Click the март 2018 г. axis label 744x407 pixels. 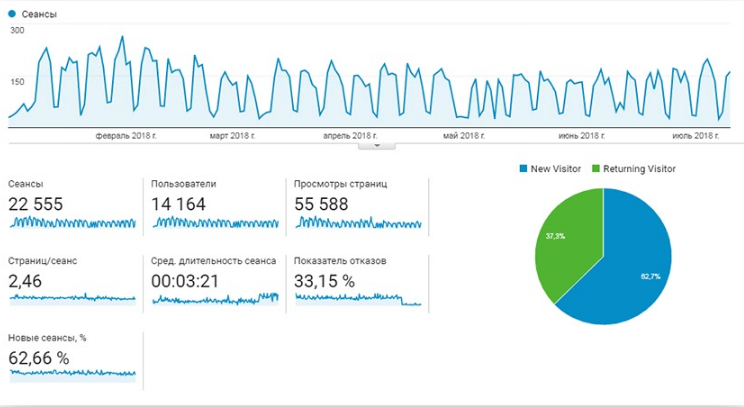pyautogui.click(x=232, y=136)
